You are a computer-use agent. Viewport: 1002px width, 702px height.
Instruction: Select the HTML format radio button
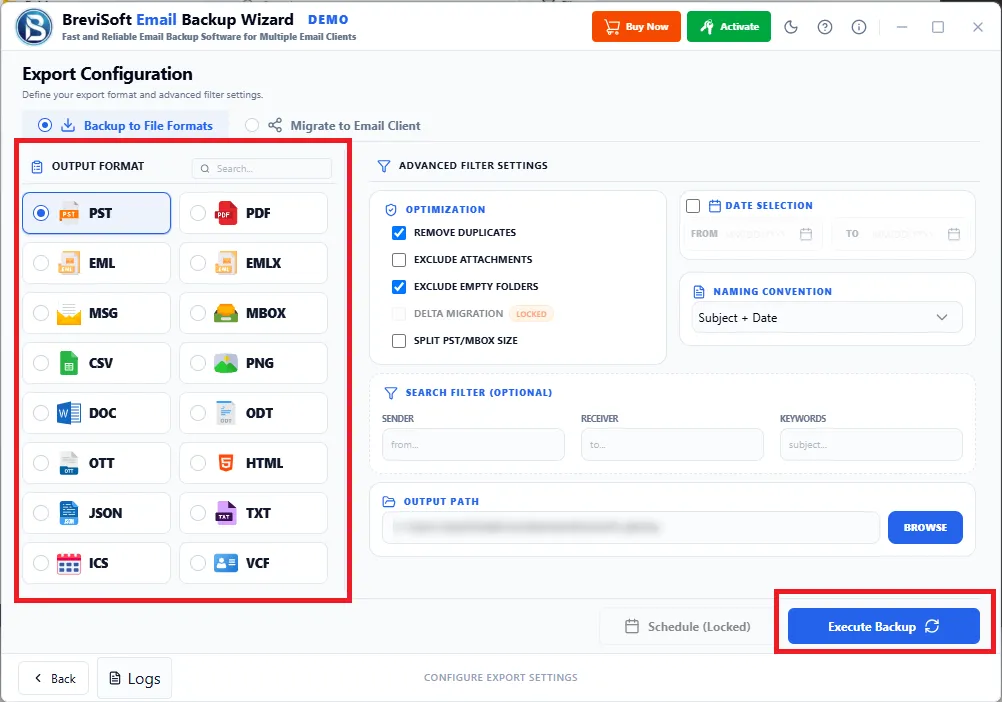click(x=198, y=463)
